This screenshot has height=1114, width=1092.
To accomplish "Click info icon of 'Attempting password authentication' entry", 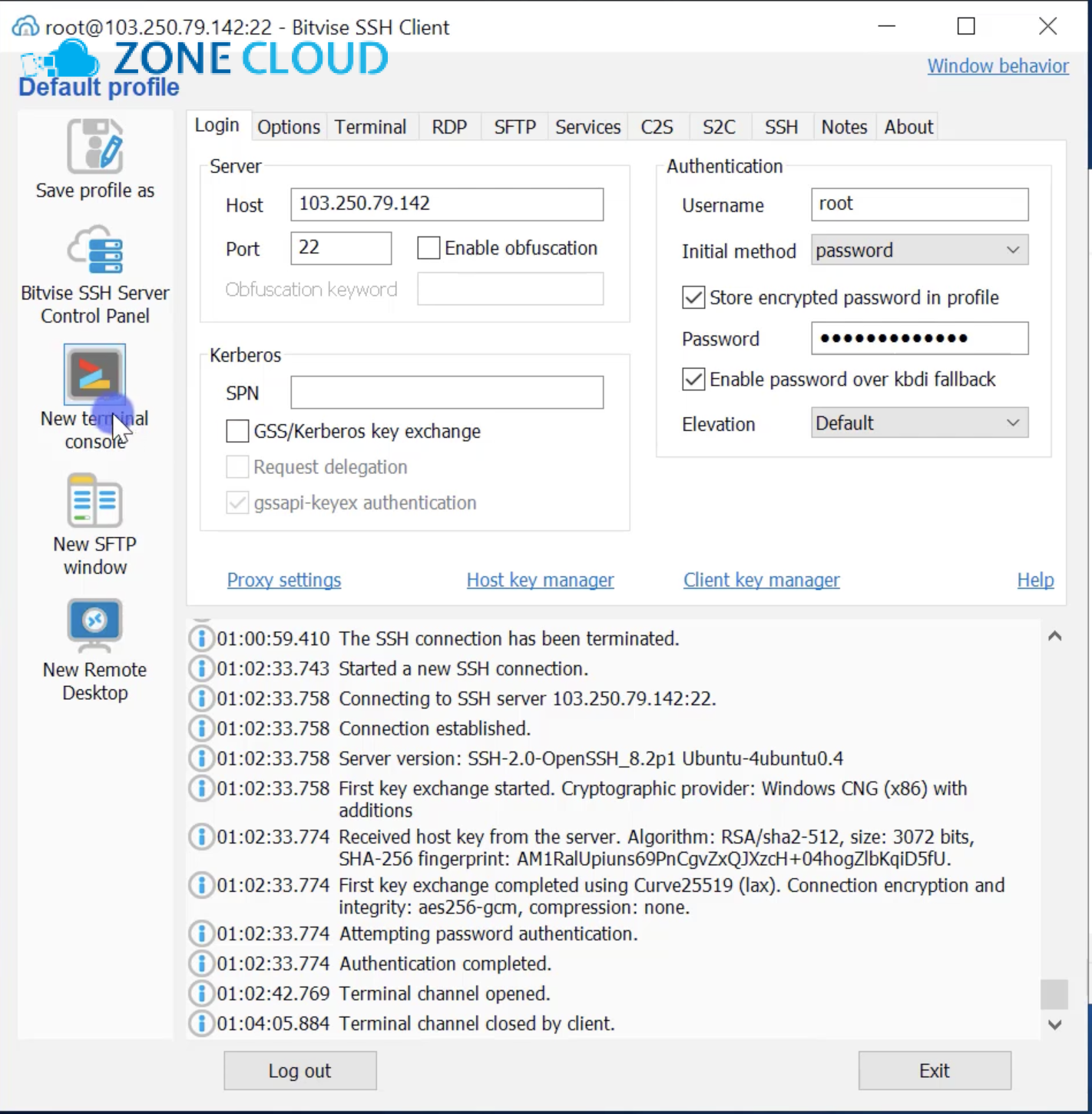I will (201, 933).
